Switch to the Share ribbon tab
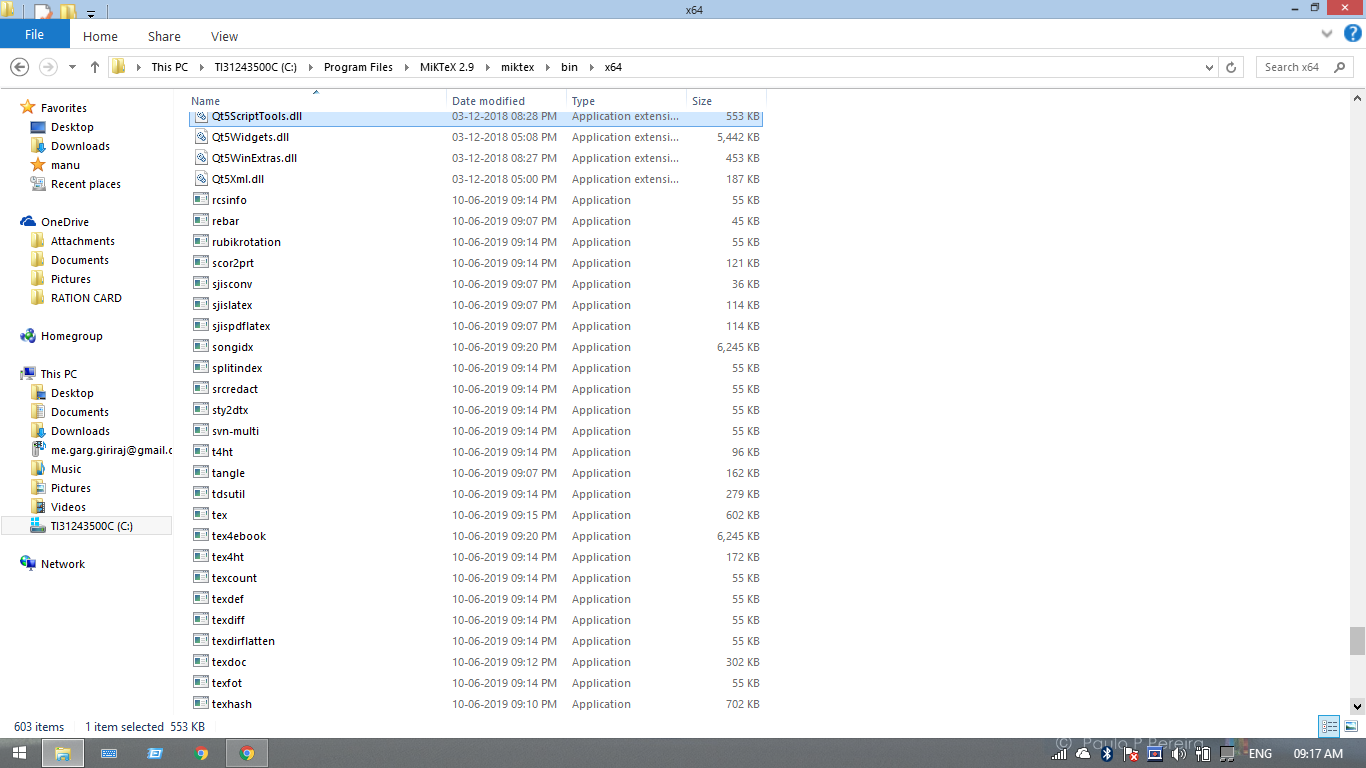This screenshot has height=768, width=1366. 164,36
